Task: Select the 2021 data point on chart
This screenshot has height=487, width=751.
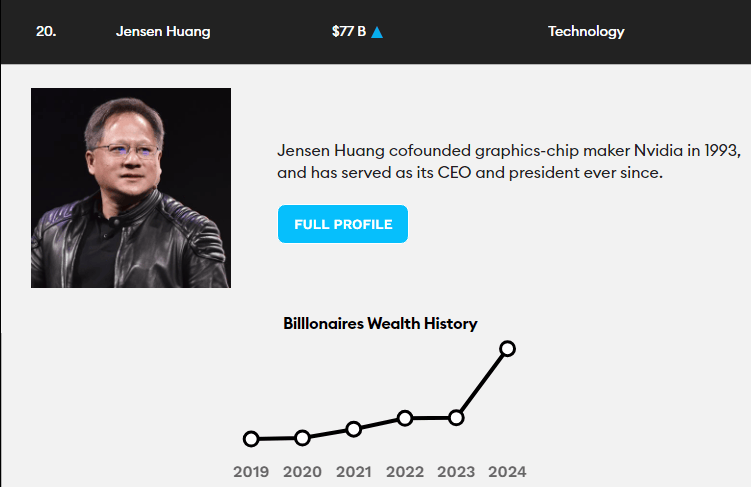Action: [x=353, y=429]
